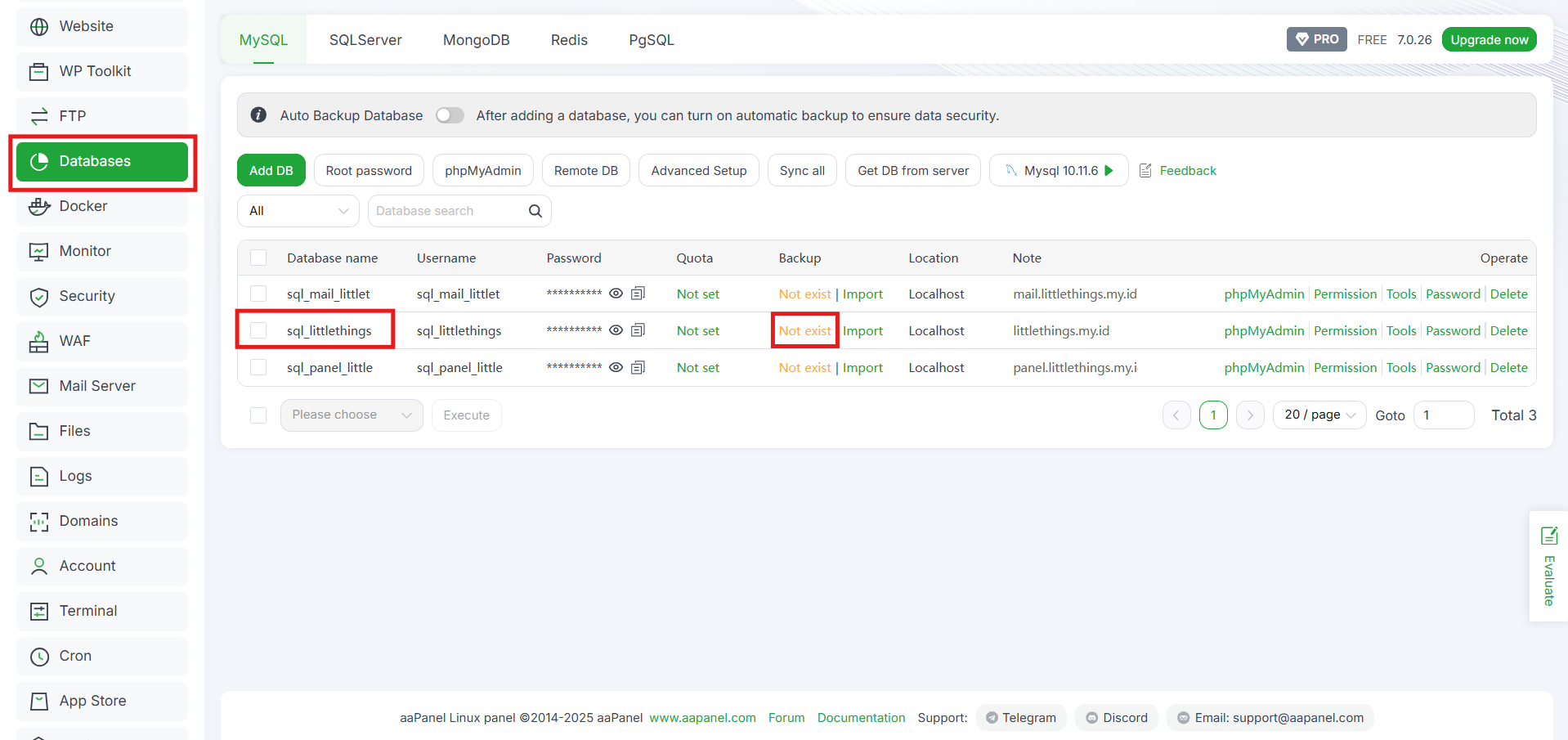Click Not set quota for sql_littlethings
This screenshot has width=1568, height=740.
point(698,330)
